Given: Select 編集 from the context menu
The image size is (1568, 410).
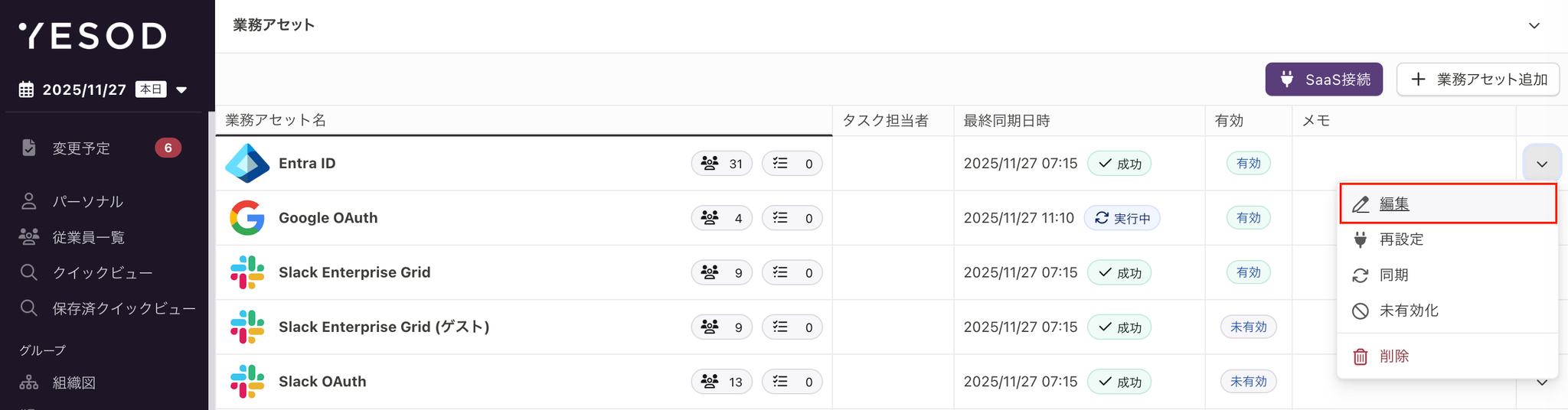Looking at the screenshot, I should point(1394,204).
